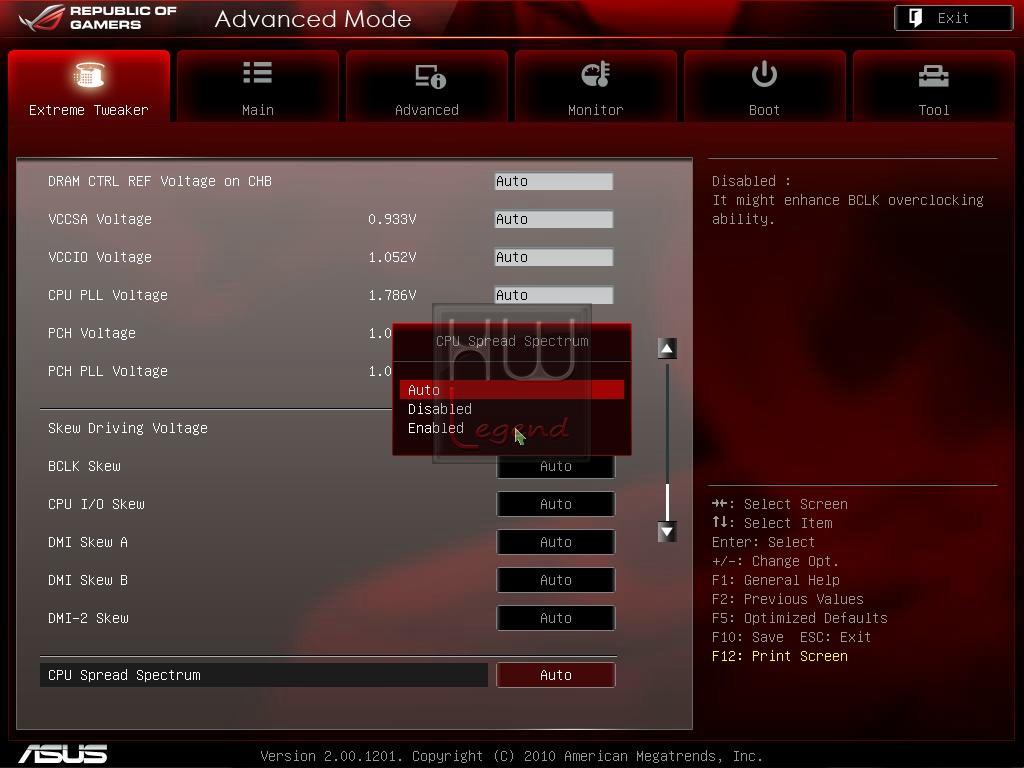Open the DMI Skew A dropdown

point(556,542)
